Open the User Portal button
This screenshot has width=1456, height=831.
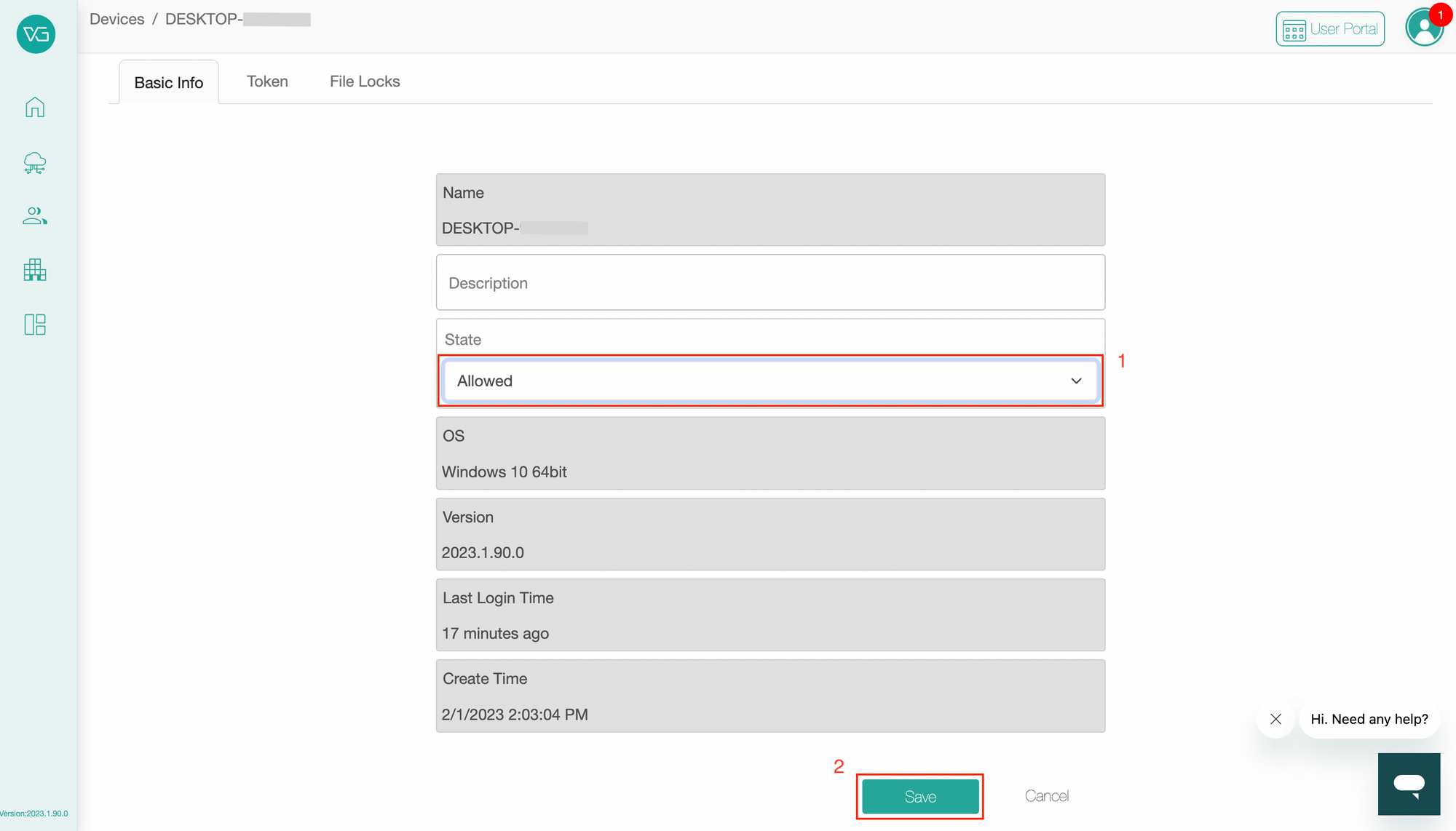[x=1330, y=29]
